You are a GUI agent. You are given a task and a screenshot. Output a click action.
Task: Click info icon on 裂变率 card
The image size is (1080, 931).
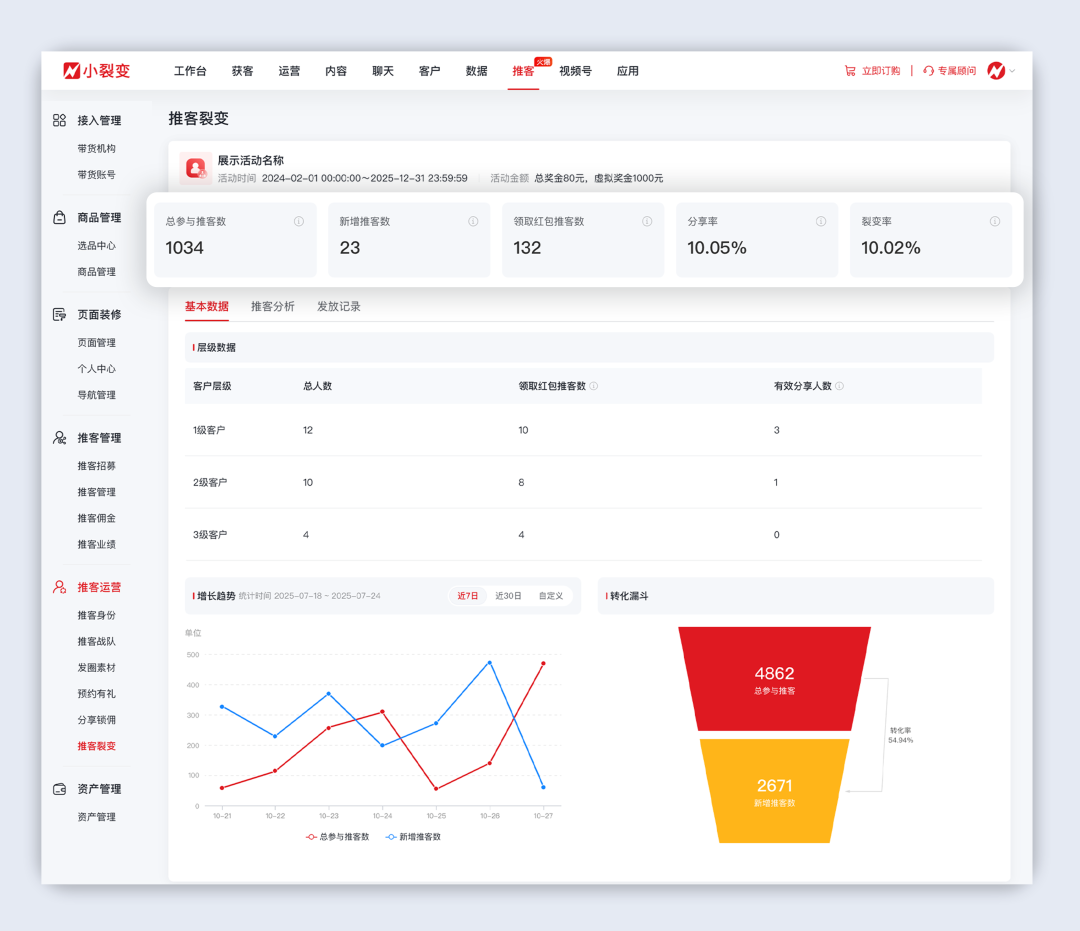tap(994, 222)
